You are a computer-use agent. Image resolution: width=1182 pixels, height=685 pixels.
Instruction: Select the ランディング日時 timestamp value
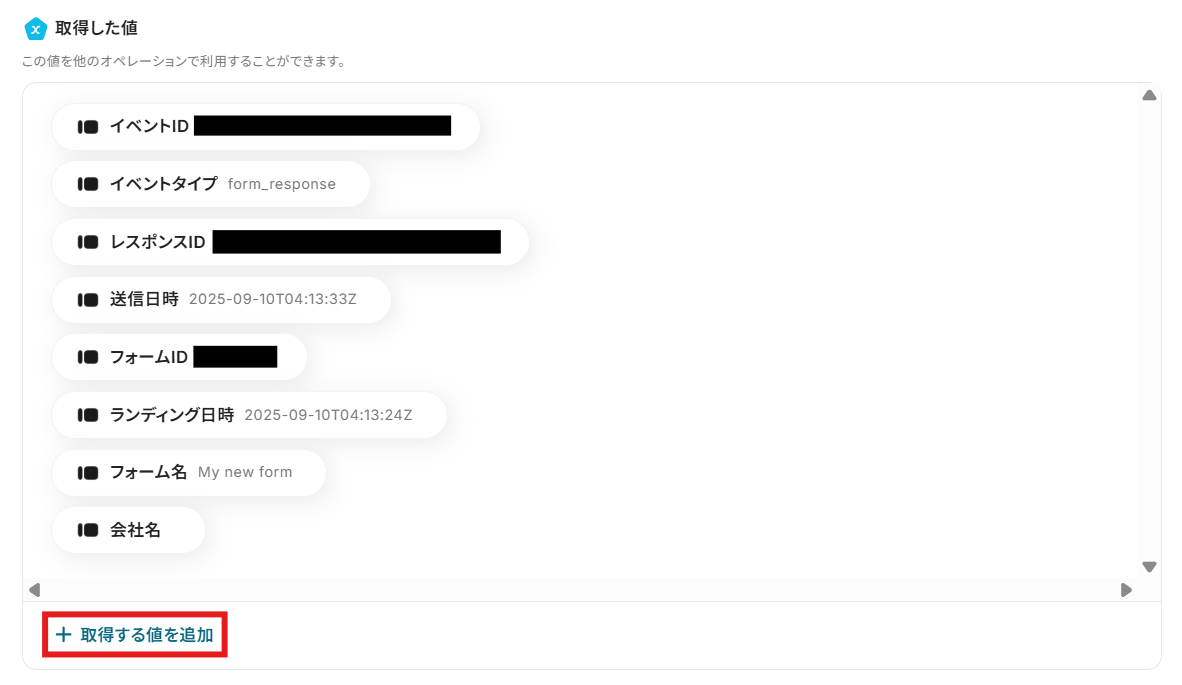point(329,415)
